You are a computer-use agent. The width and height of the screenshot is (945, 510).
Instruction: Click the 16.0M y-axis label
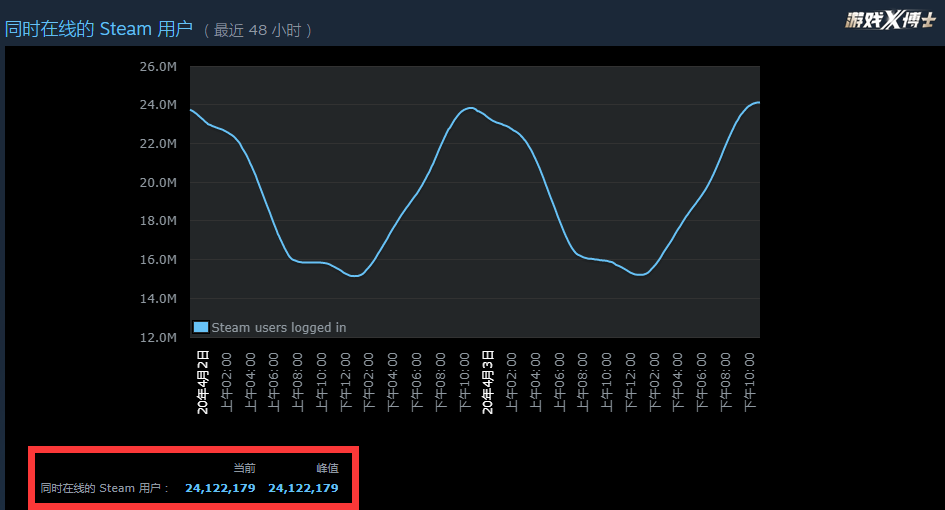coord(158,260)
